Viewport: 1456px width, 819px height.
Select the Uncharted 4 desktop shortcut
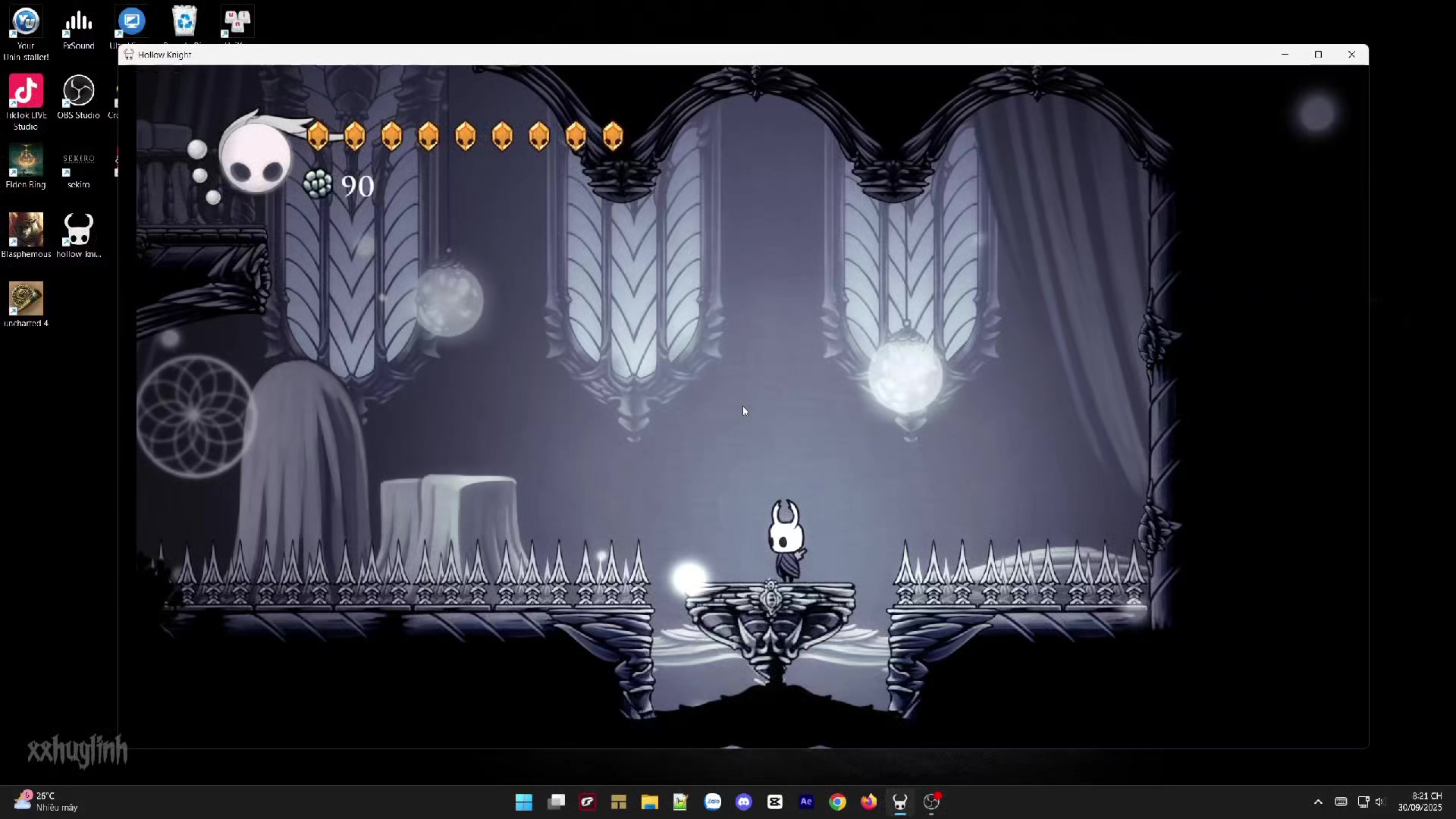[26, 305]
